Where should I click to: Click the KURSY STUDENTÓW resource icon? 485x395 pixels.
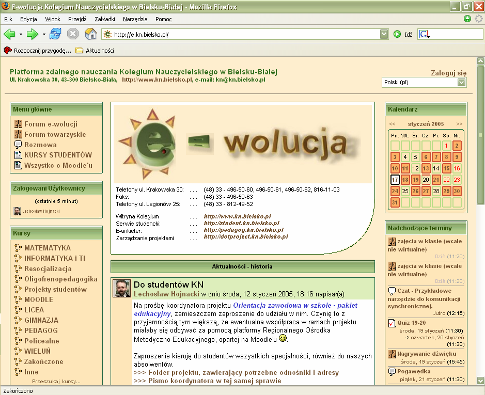(x=18, y=155)
